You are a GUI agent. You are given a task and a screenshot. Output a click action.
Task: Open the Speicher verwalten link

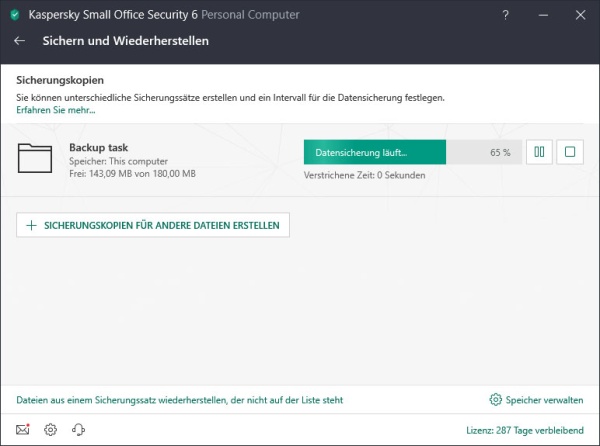pyautogui.click(x=545, y=400)
